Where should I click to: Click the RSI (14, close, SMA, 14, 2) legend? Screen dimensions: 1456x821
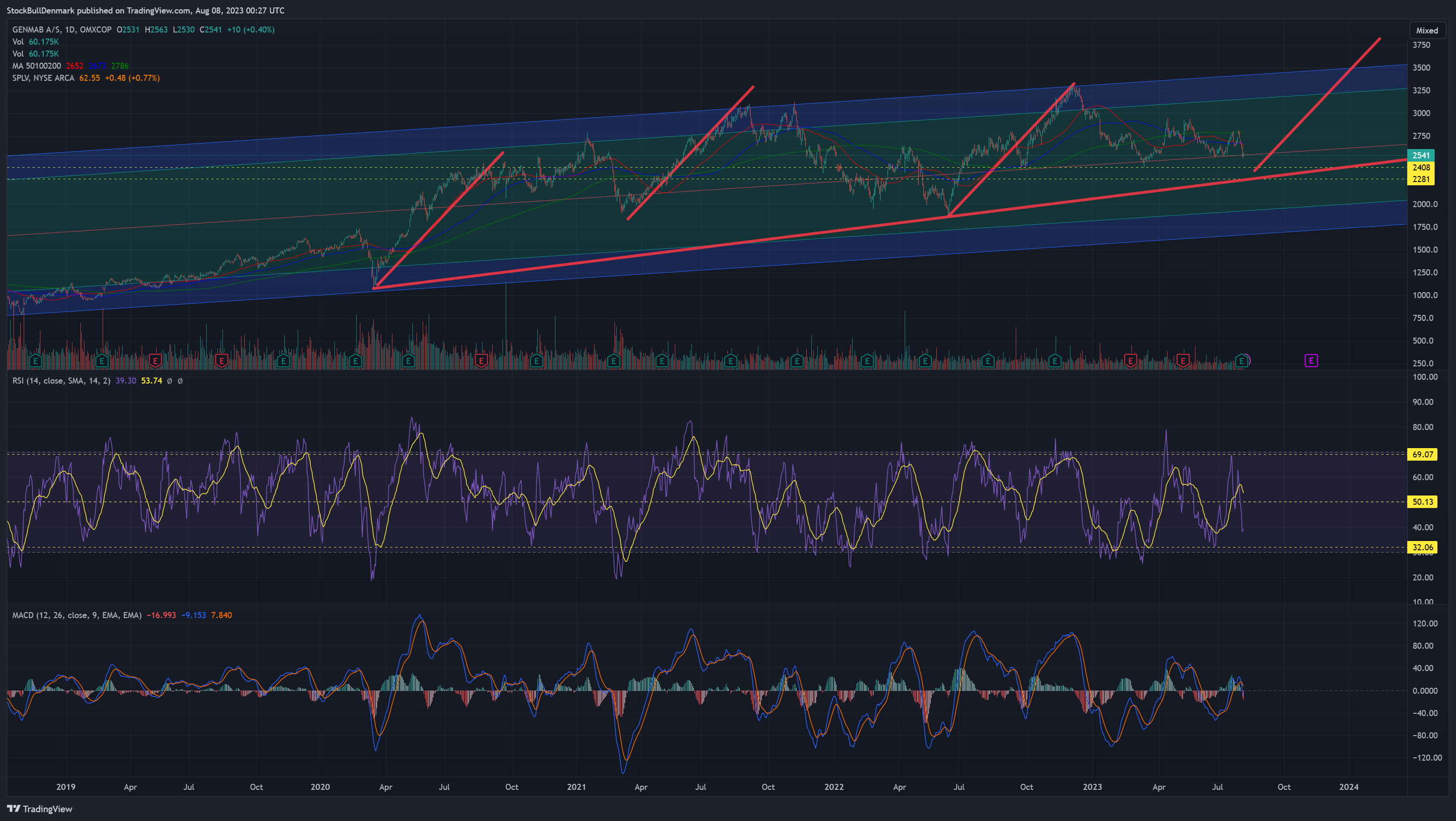point(62,381)
